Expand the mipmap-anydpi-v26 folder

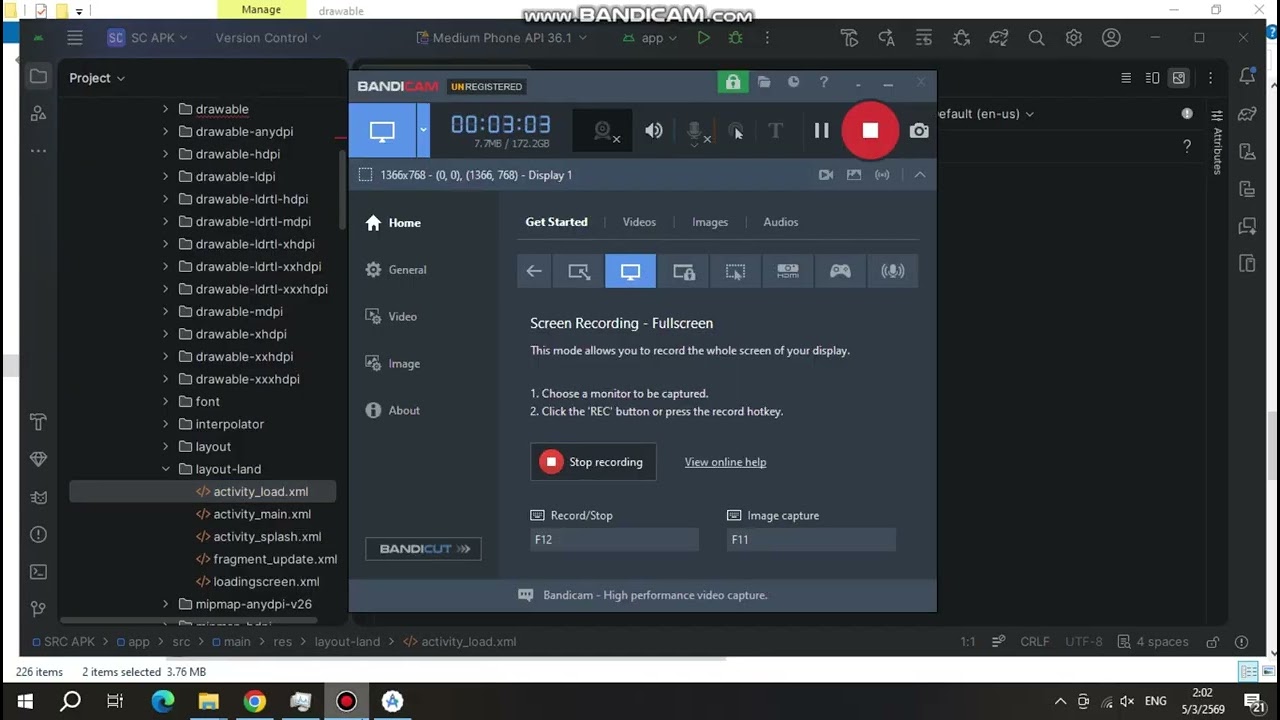(x=166, y=604)
